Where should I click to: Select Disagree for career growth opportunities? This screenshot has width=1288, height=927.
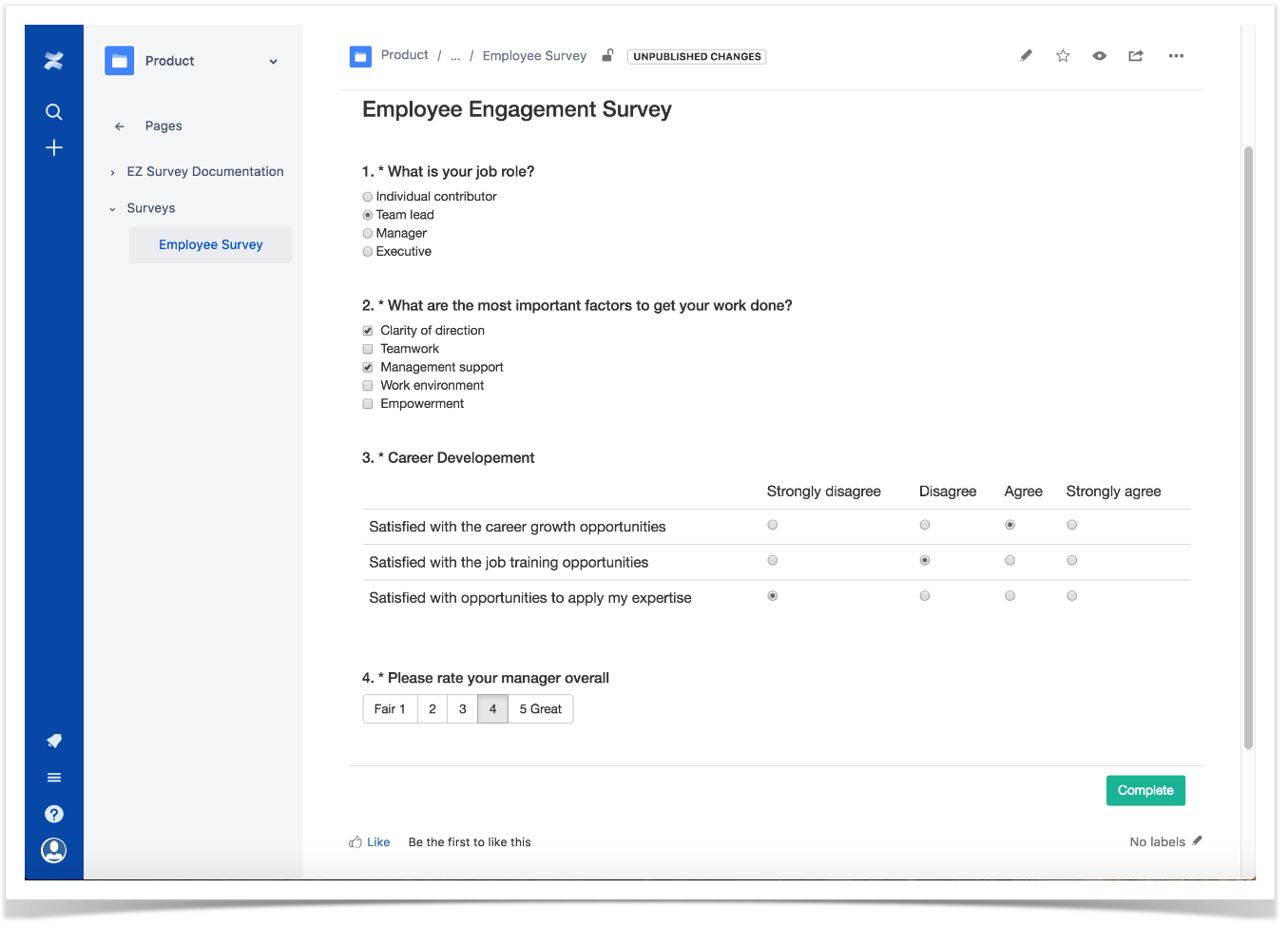(925, 525)
